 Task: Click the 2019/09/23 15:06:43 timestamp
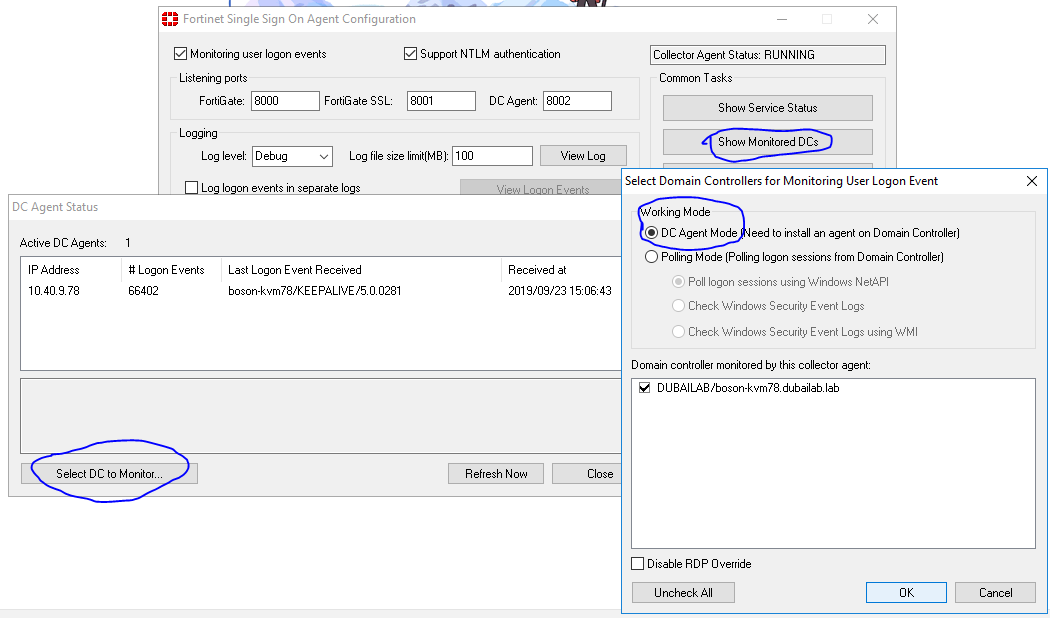[x=560, y=291]
